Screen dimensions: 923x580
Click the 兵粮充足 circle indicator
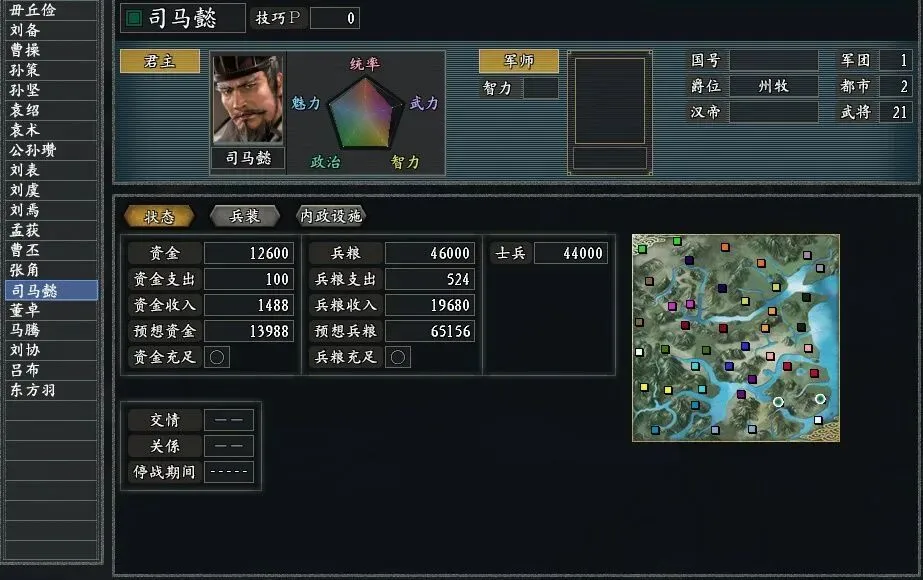[x=398, y=357]
